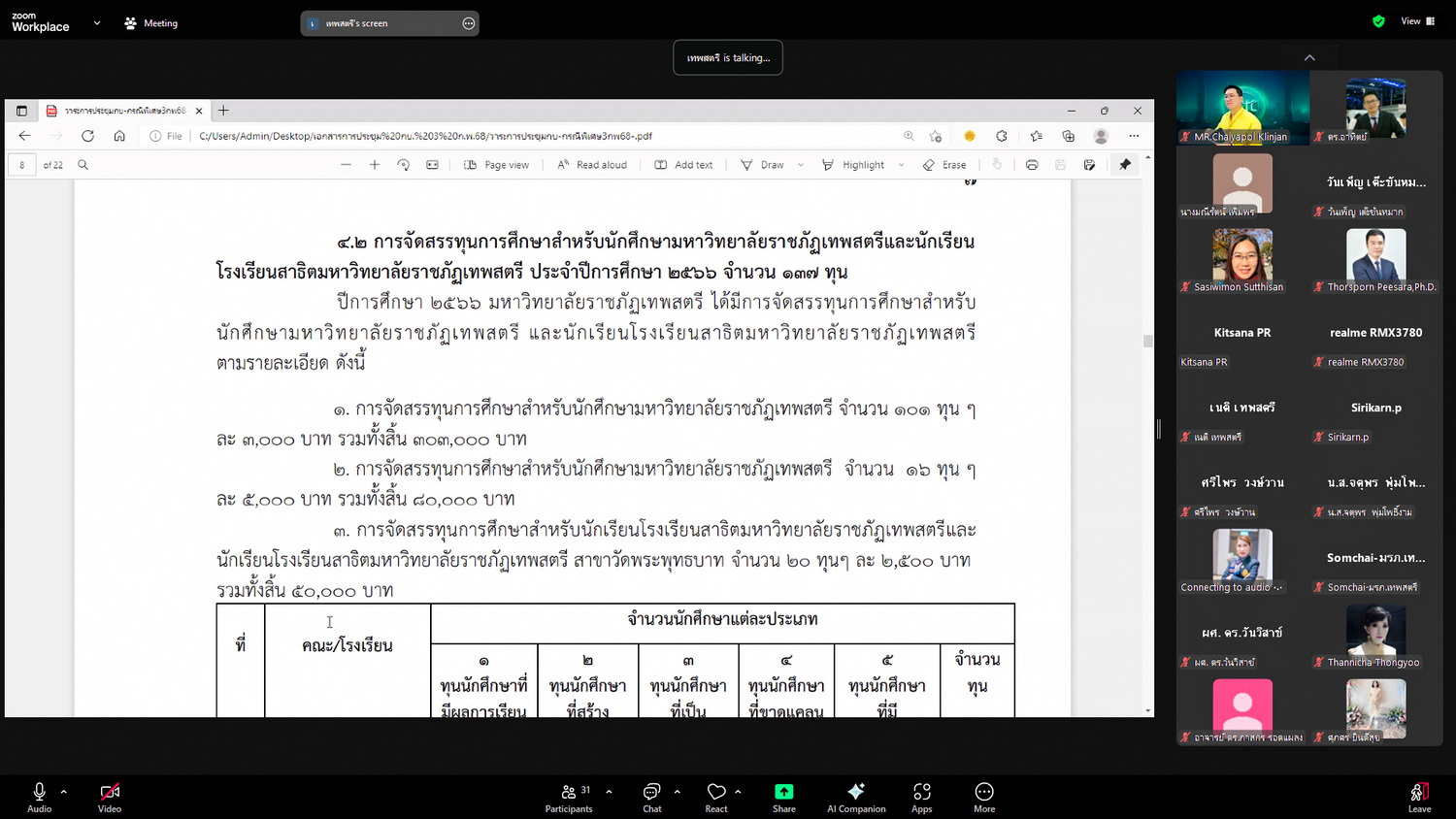The width and height of the screenshot is (1456, 819).
Task: Click the Read aloud button
Action: (x=592, y=165)
